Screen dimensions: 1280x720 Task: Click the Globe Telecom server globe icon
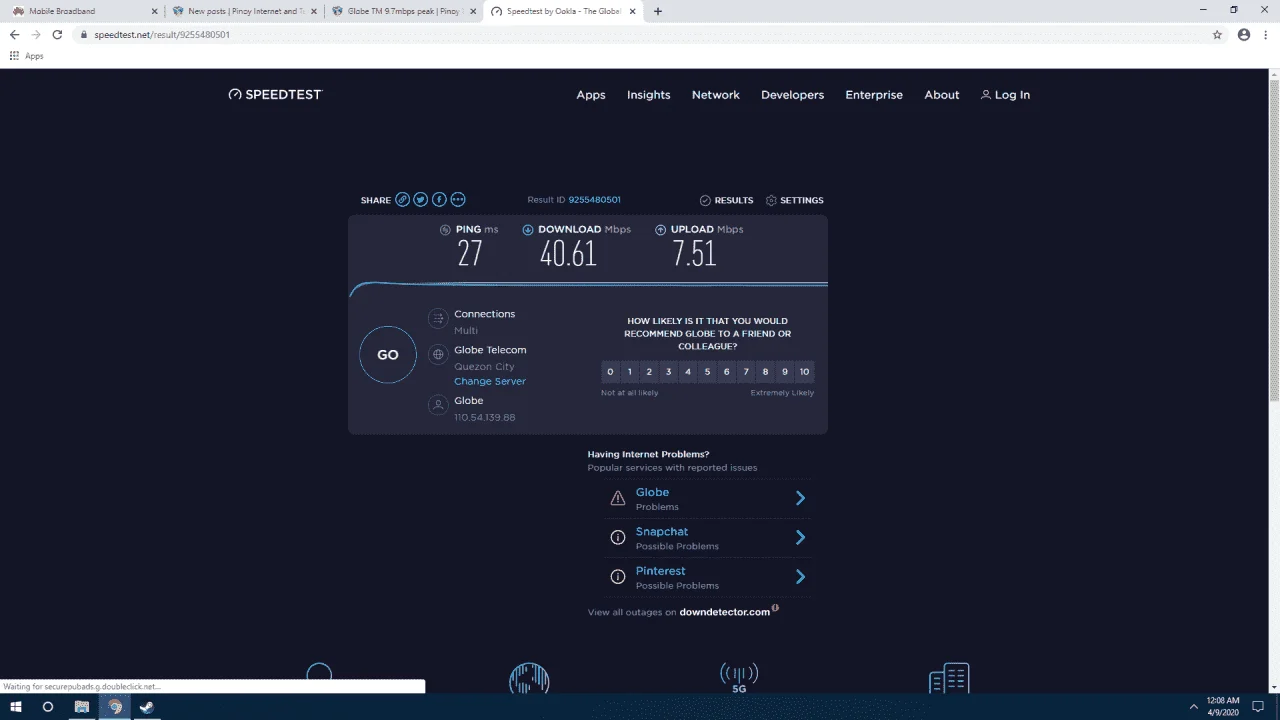[437, 354]
